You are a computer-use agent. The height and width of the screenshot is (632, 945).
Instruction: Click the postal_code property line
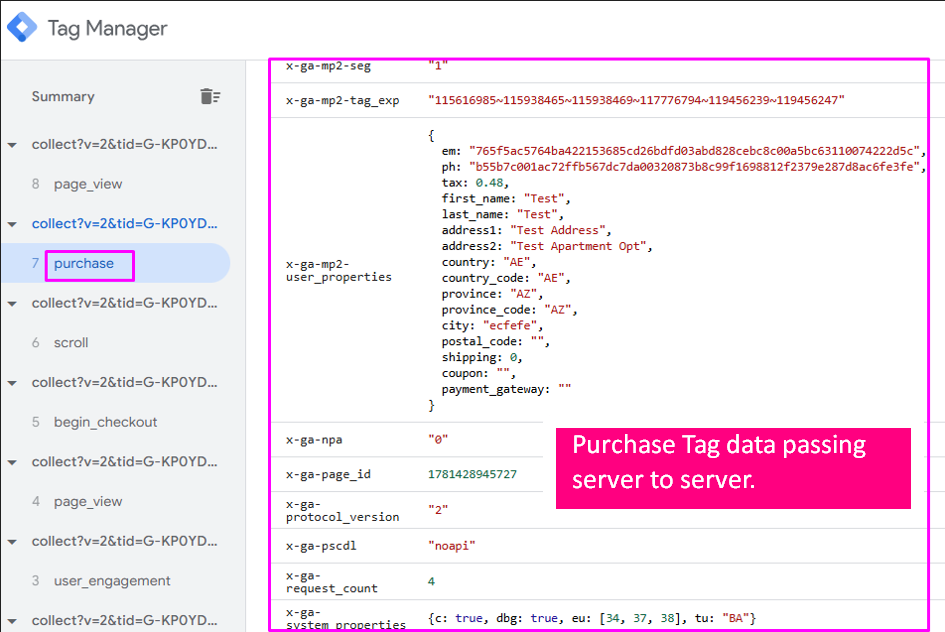(495, 342)
